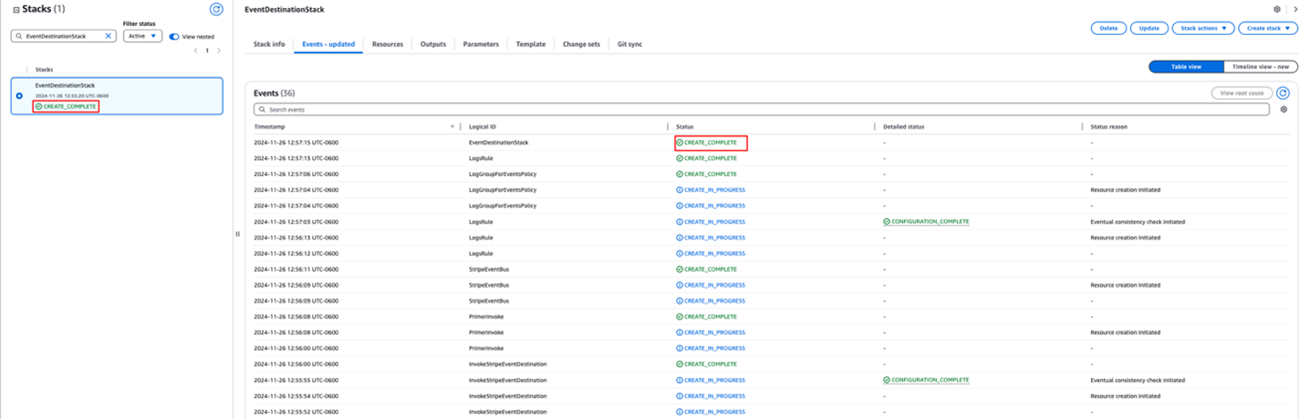The height and width of the screenshot is (419, 1299).
Task: Clear the stack search filter text
Action: point(108,36)
